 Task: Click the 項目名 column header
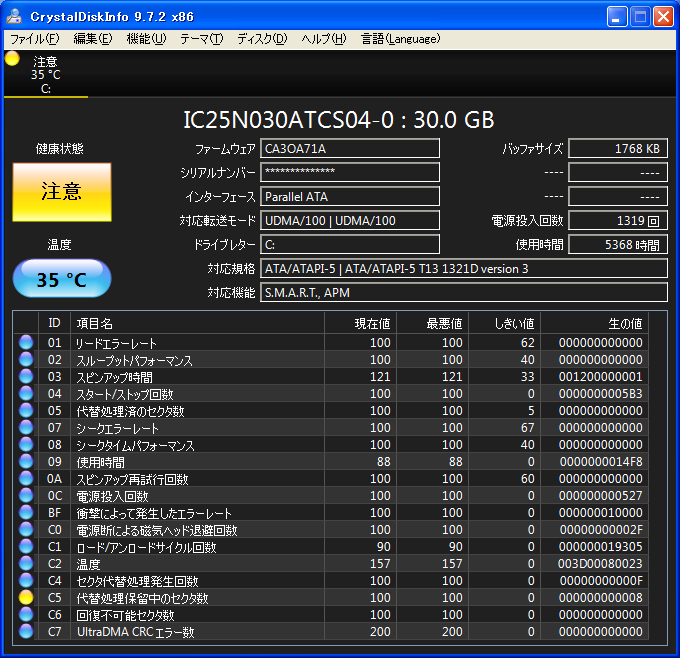197,323
